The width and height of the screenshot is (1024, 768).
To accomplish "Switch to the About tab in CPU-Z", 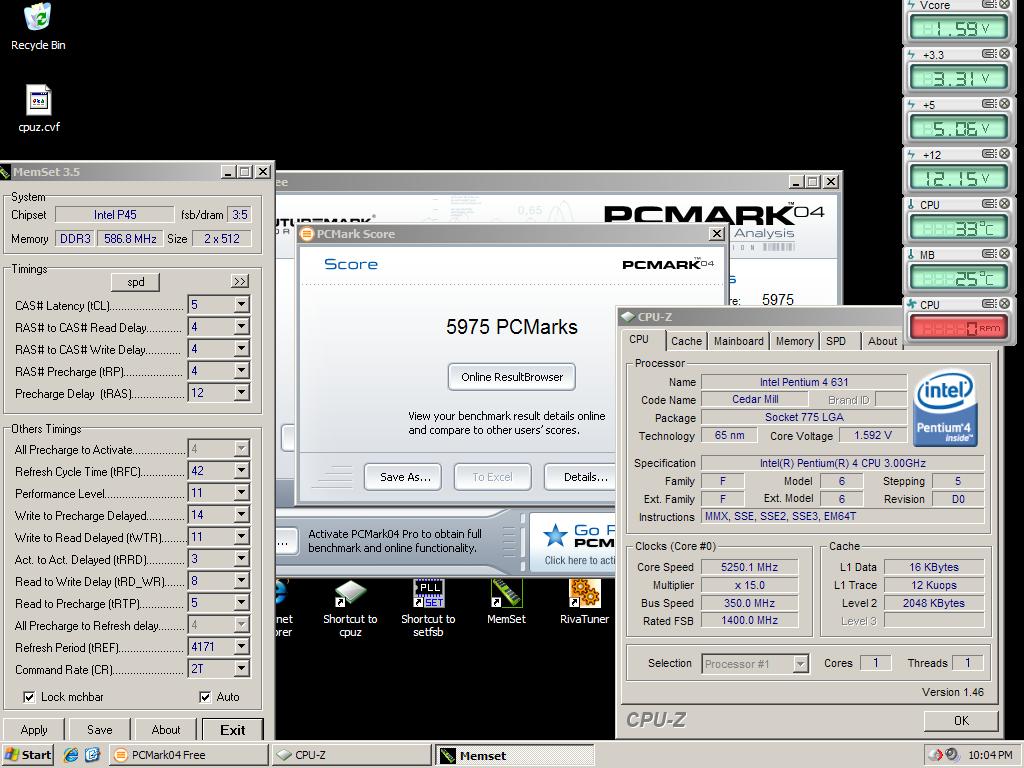I will [882, 341].
